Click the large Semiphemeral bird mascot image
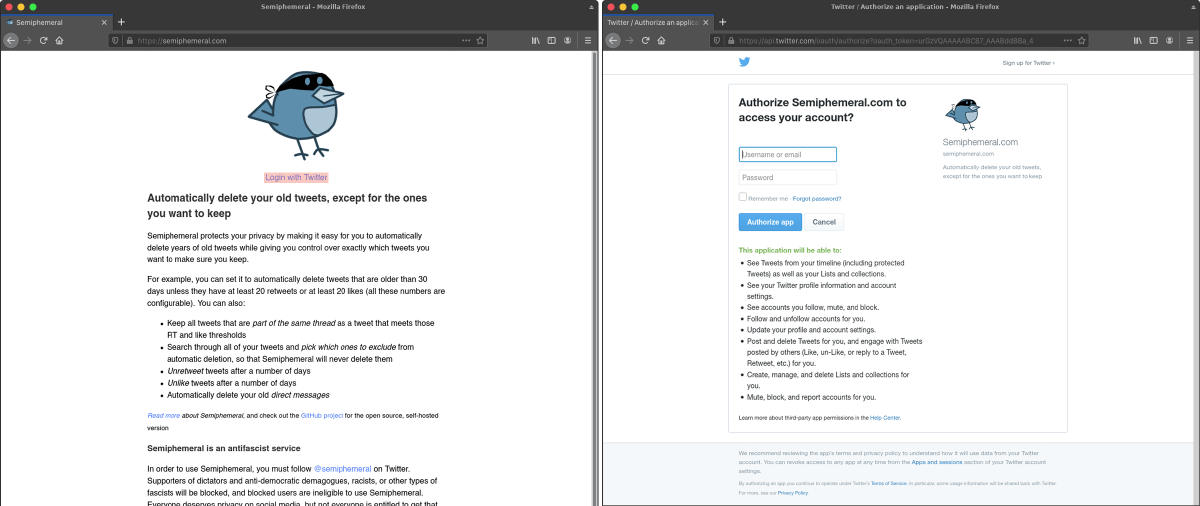Screen dimensions: 1200x506 pyautogui.click(x=296, y=115)
